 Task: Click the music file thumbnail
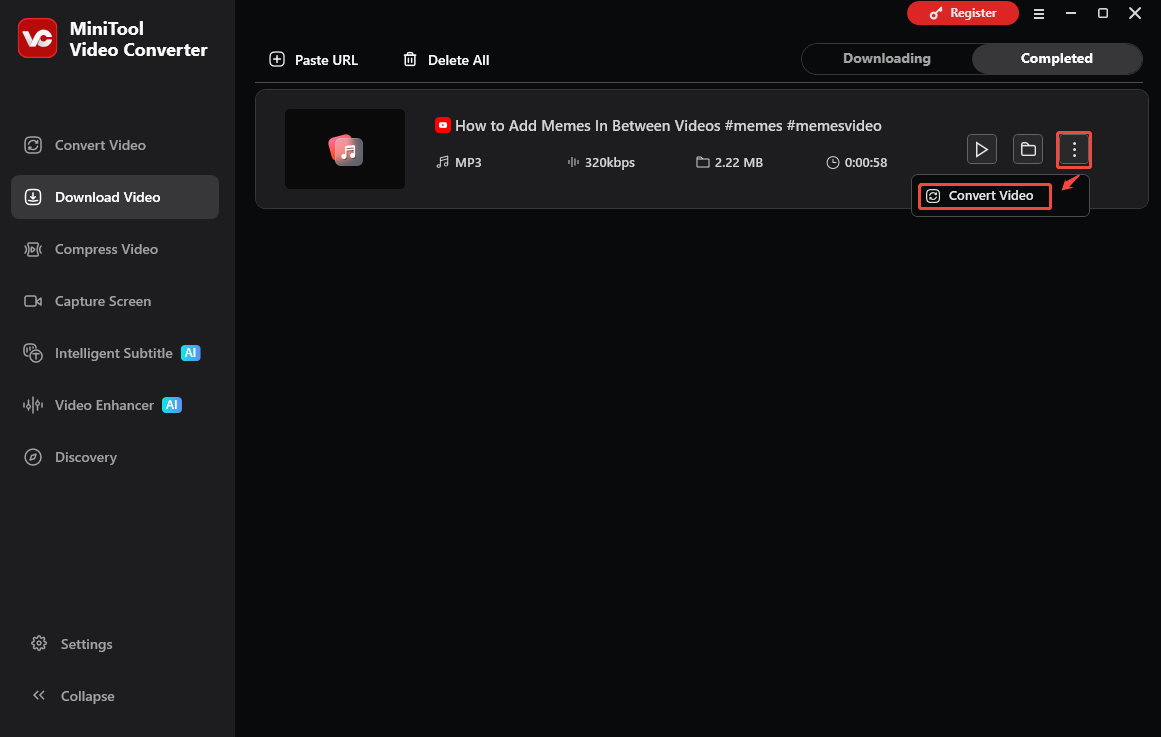point(345,149)
